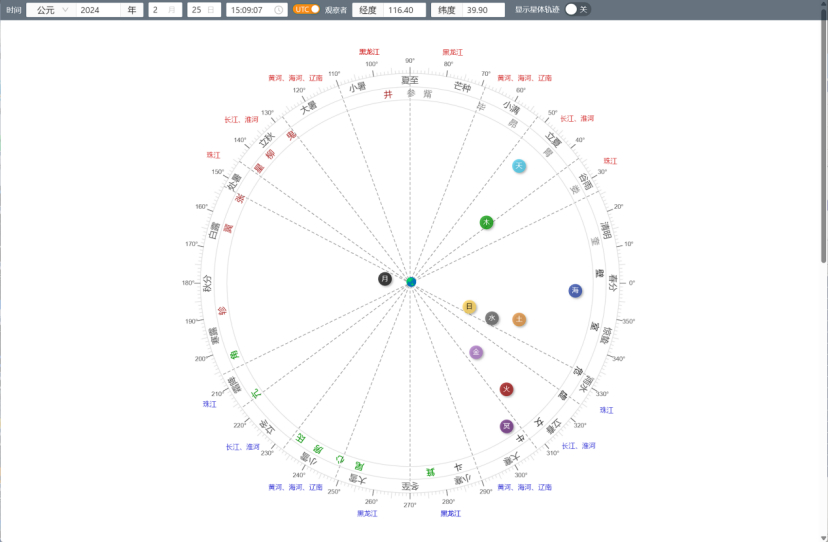This screenshot has height=542, width=829.
Task: Select the orange Saturn (土) marker
Action: click(519, 320)
